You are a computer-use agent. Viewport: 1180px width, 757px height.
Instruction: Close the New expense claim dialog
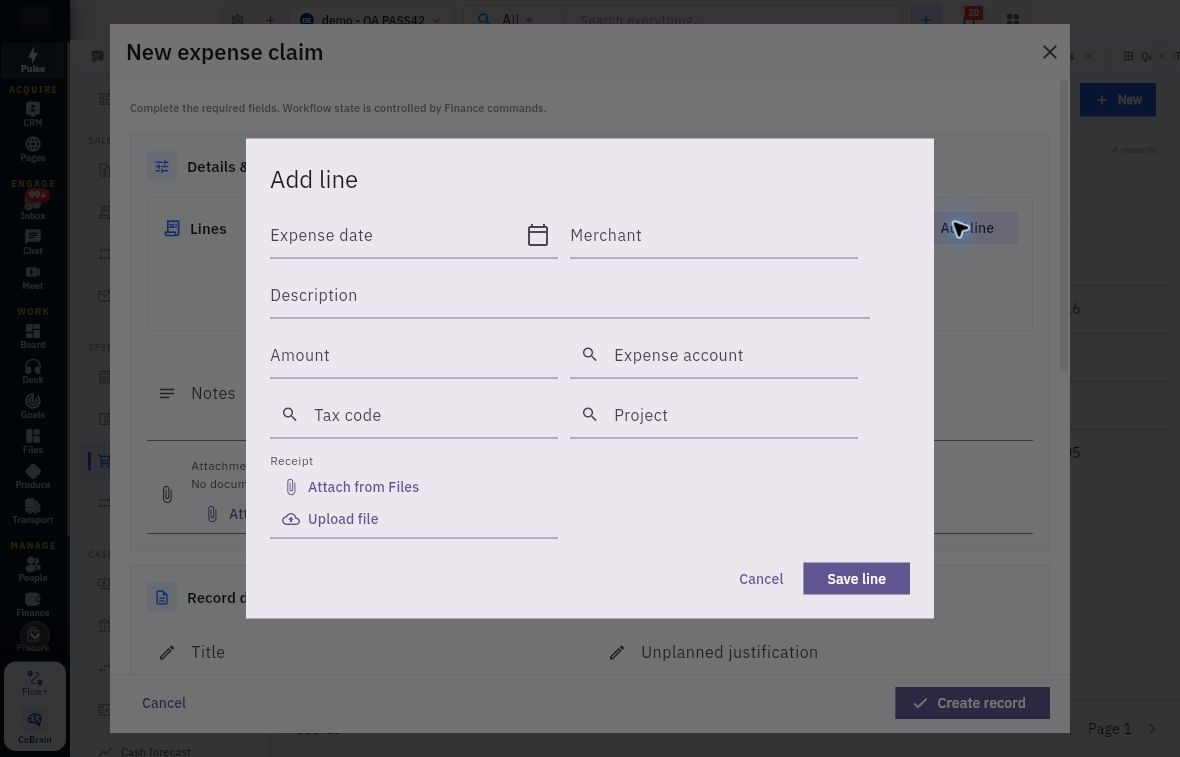click(x=1050, y=52)
